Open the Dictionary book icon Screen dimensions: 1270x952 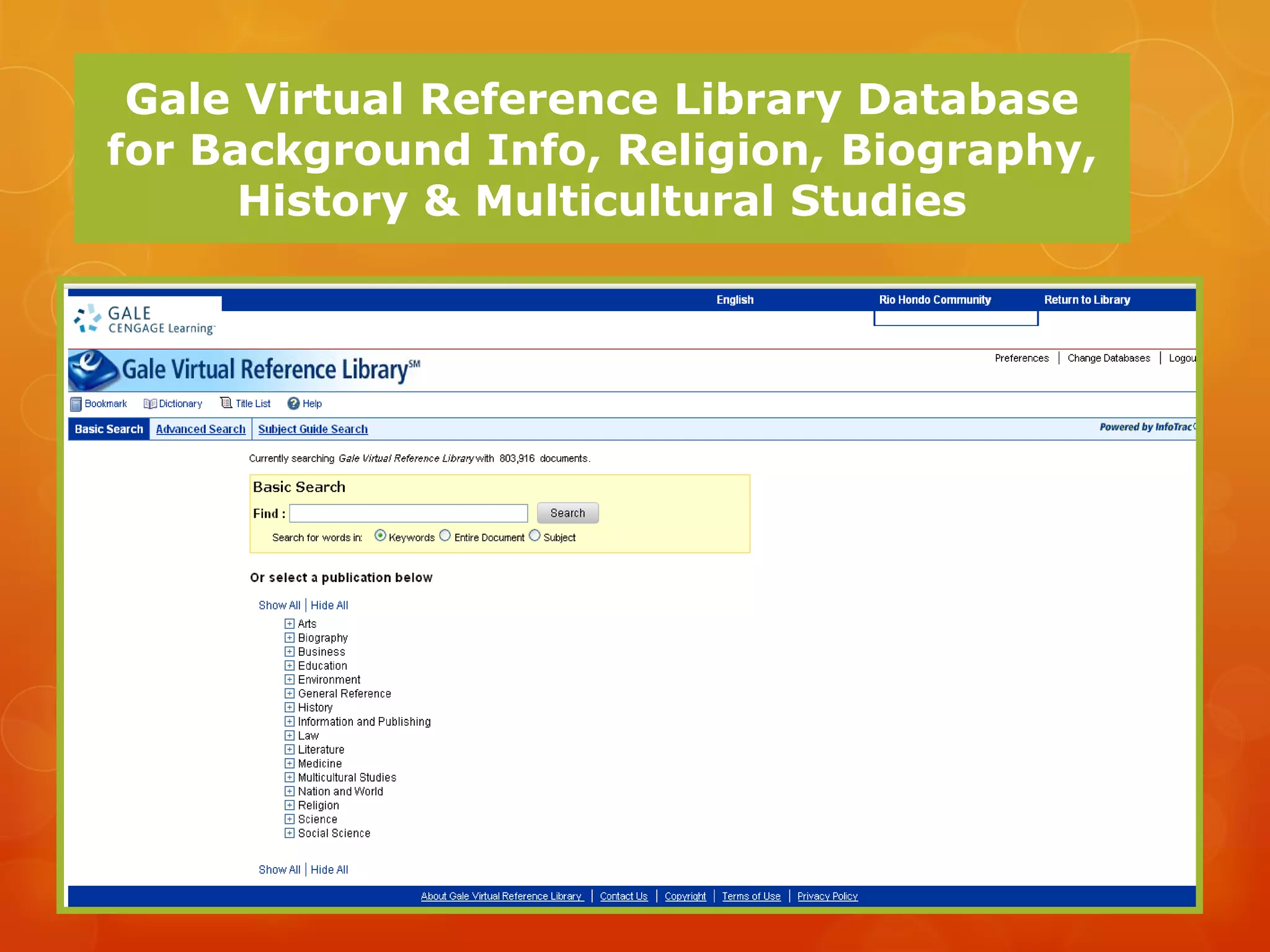click(149, 404)
